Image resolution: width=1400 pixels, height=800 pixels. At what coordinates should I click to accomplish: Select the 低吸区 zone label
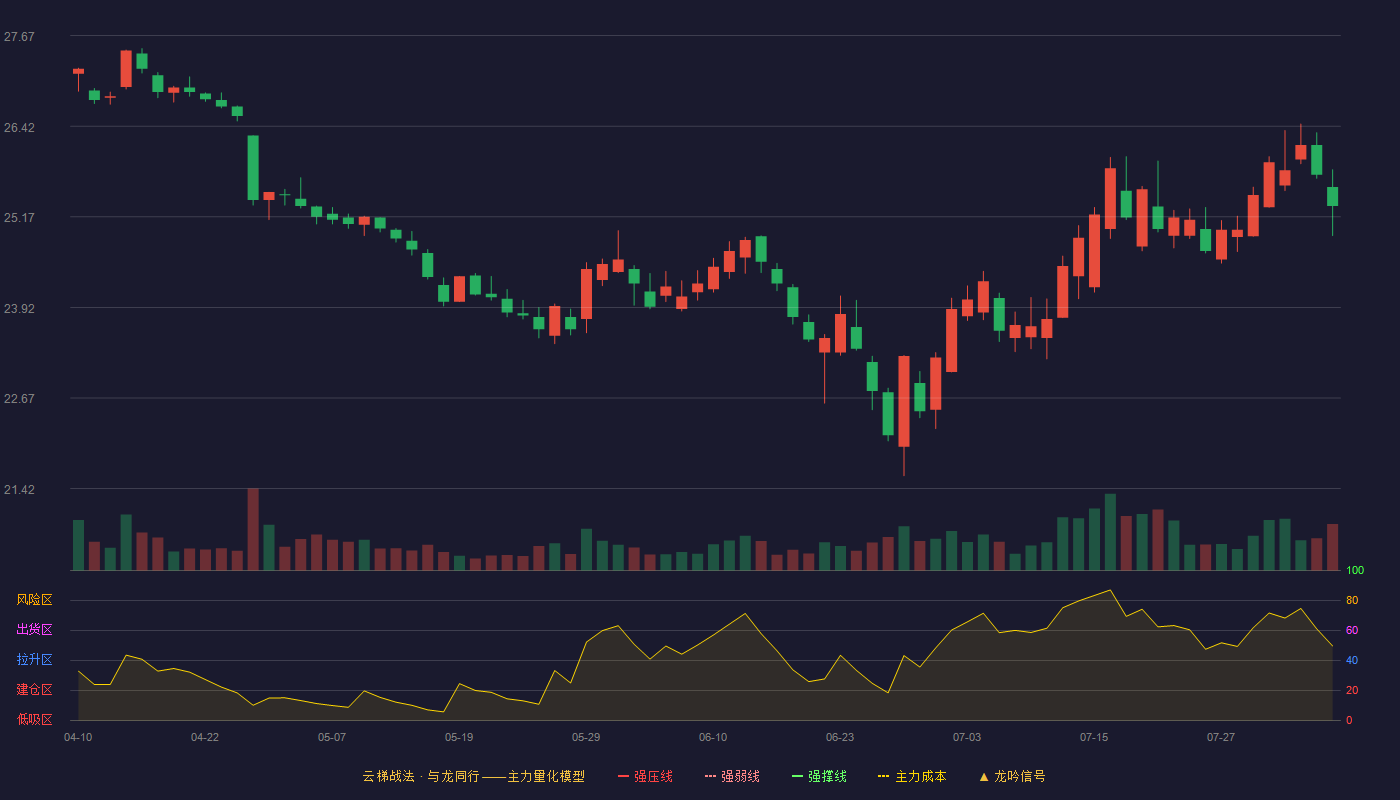[34, 719]
